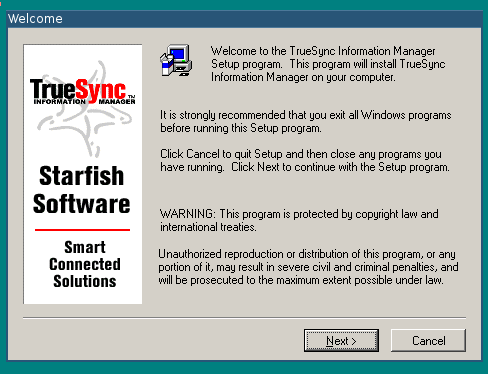Click the Welcome to TrueSync paragraph

328,64
